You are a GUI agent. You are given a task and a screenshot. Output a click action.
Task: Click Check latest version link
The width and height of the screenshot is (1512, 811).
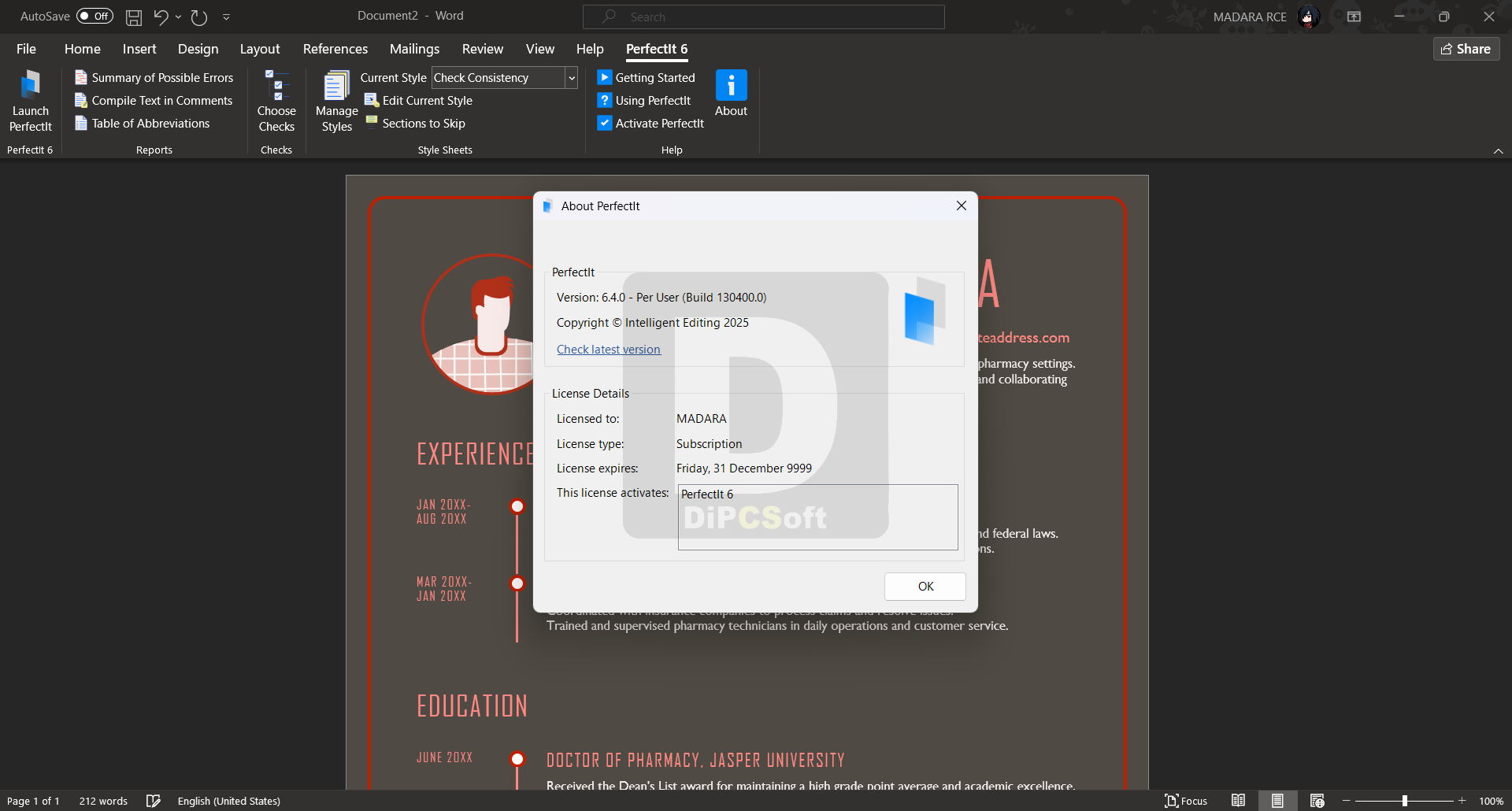pyautogui.click(x=609, y=350)
